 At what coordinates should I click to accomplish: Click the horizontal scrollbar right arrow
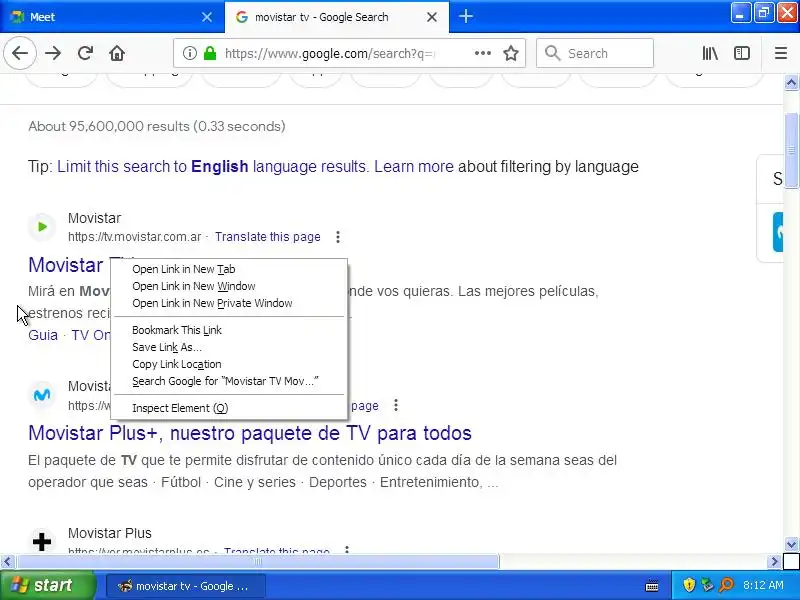[774, 562]
